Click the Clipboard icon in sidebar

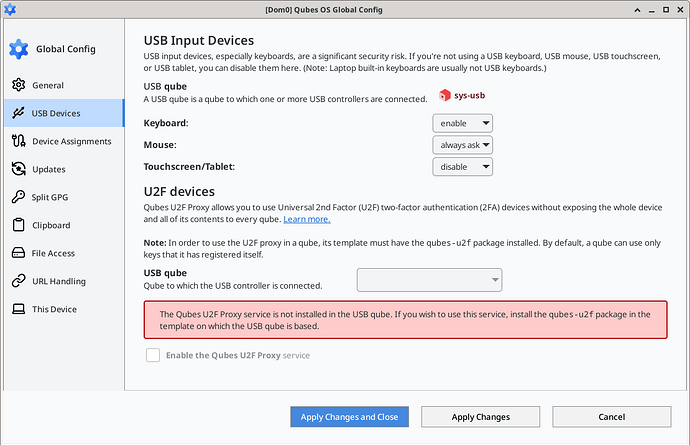point(18,225)
